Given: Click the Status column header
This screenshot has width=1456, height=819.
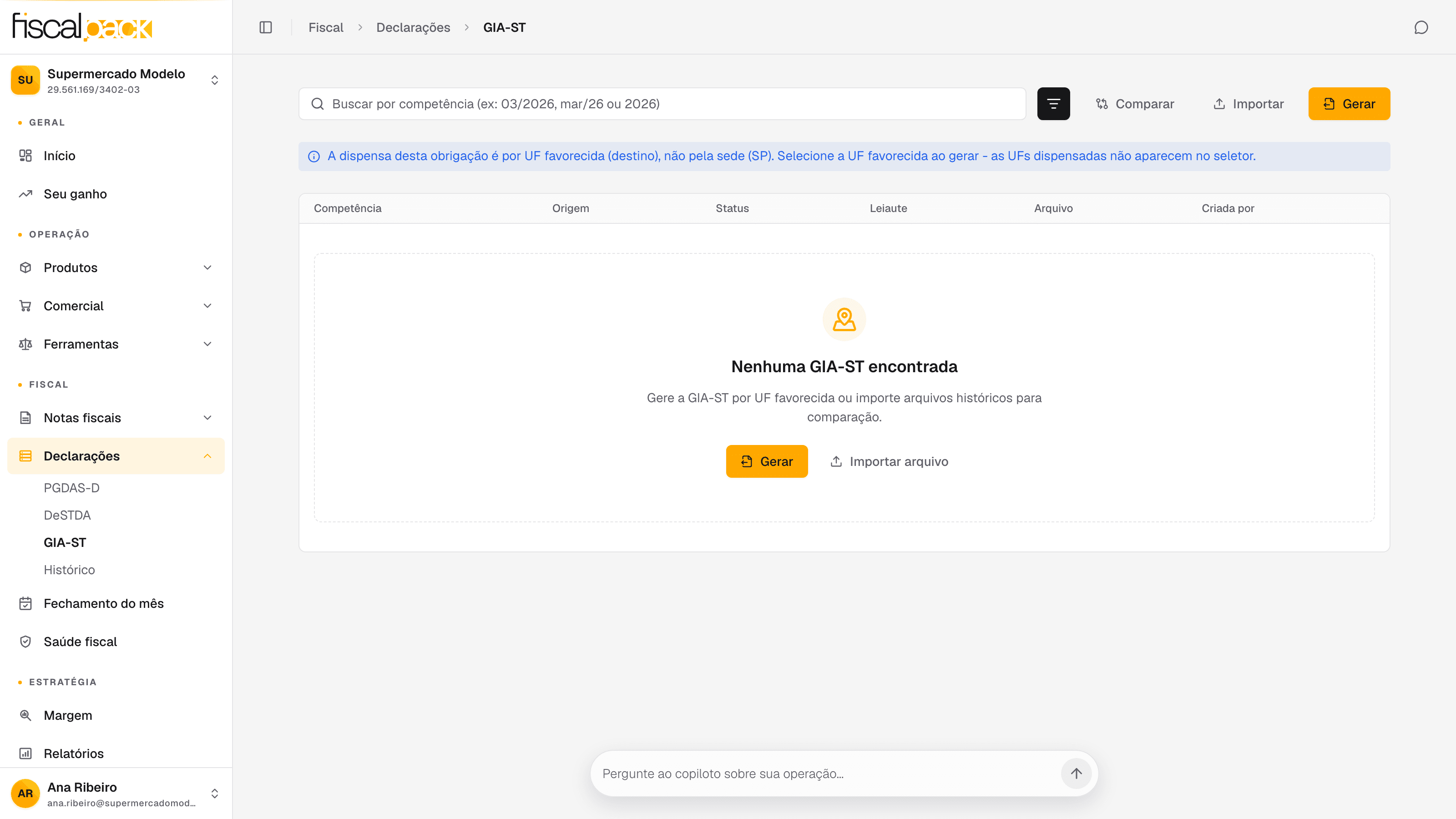Looking at the screenshot, I should point(732,208).
